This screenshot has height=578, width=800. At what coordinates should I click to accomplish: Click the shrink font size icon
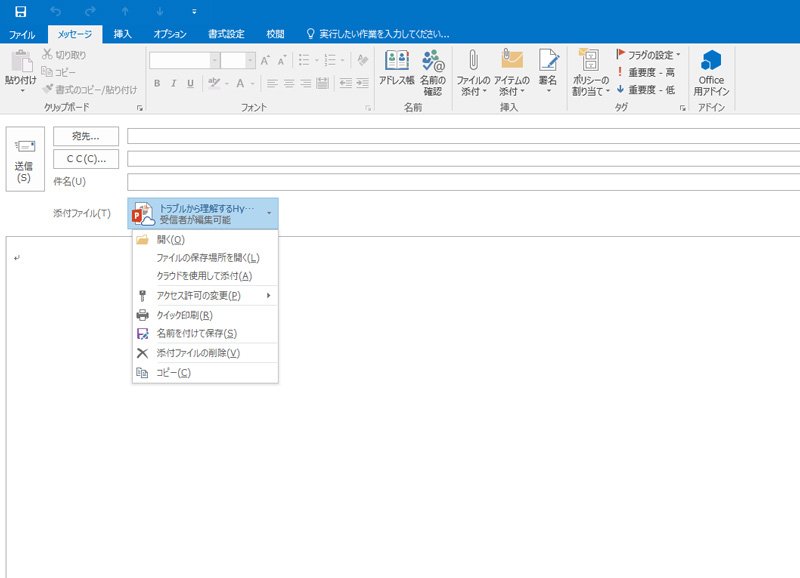(282, 60)
